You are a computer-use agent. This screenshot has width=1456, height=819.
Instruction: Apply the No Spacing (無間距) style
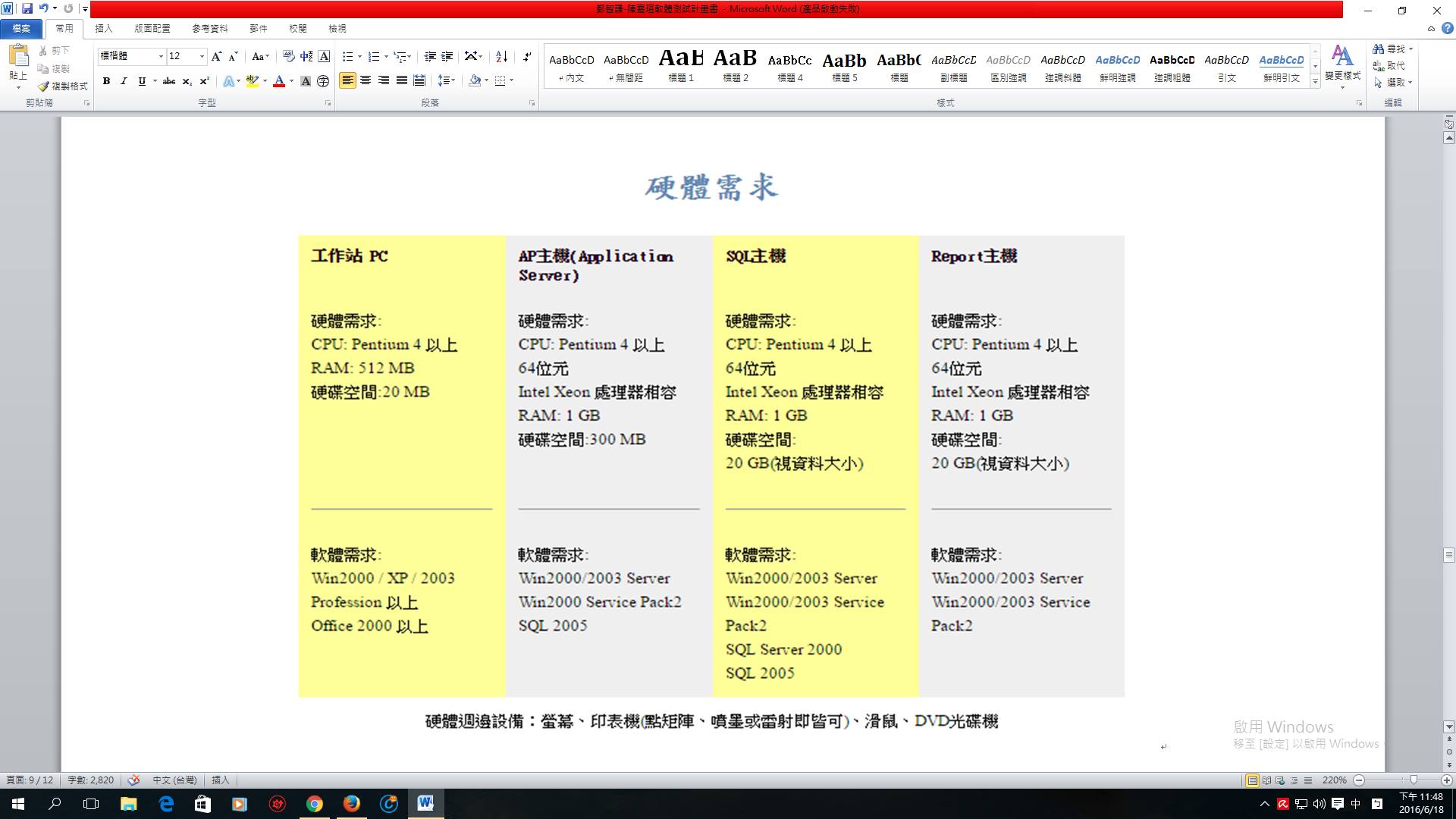tap(626, 66)
